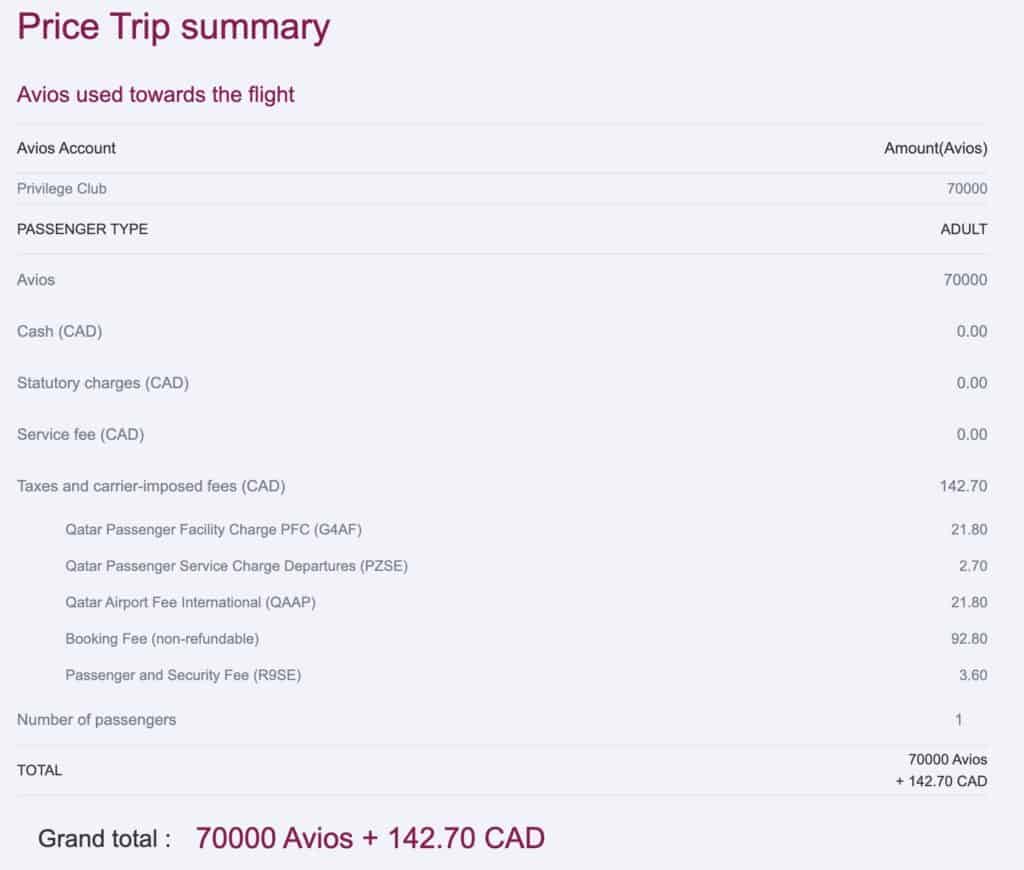Select the Grand total amount text
The width and height of the screenshot is (1024, 870).
[x=370, y=838]
